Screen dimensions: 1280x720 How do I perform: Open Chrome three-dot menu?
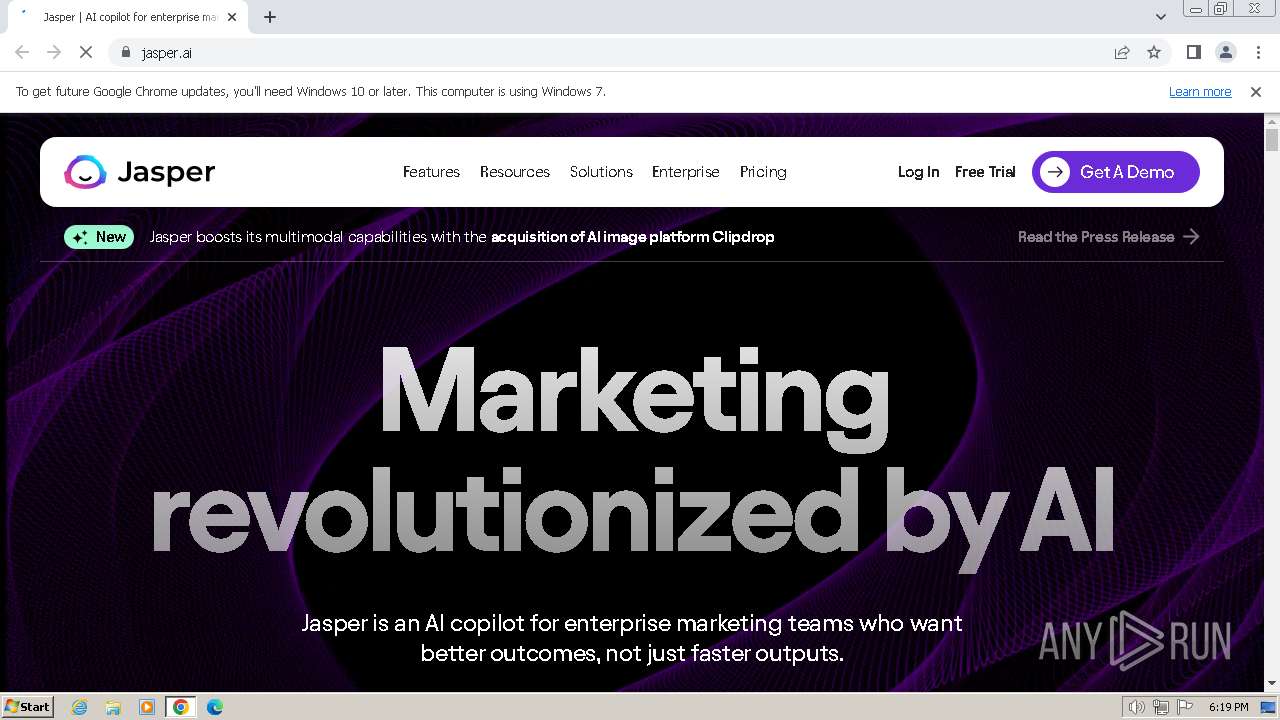point(1258,52)
